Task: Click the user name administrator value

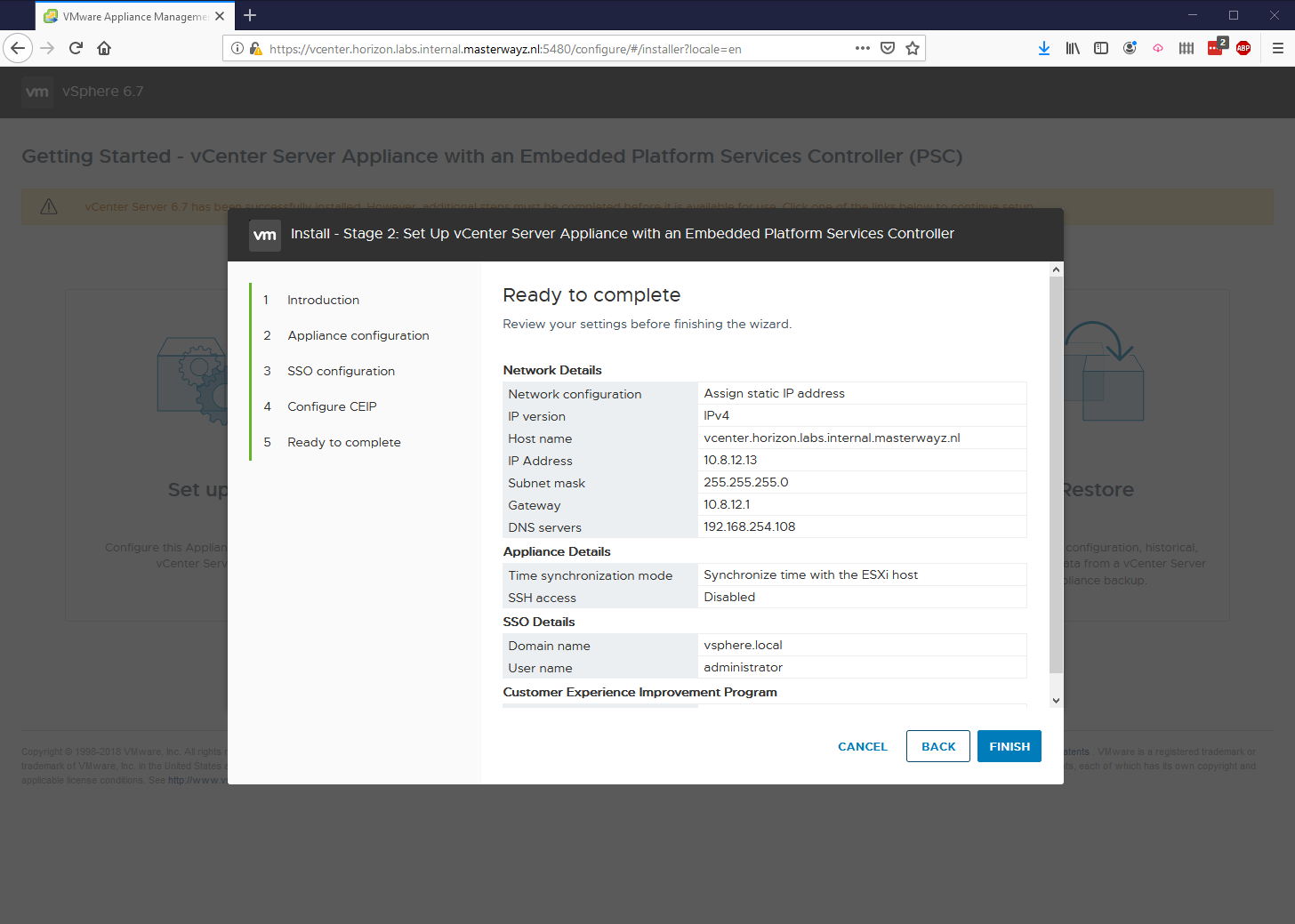Action: click(x=743, y=667)
